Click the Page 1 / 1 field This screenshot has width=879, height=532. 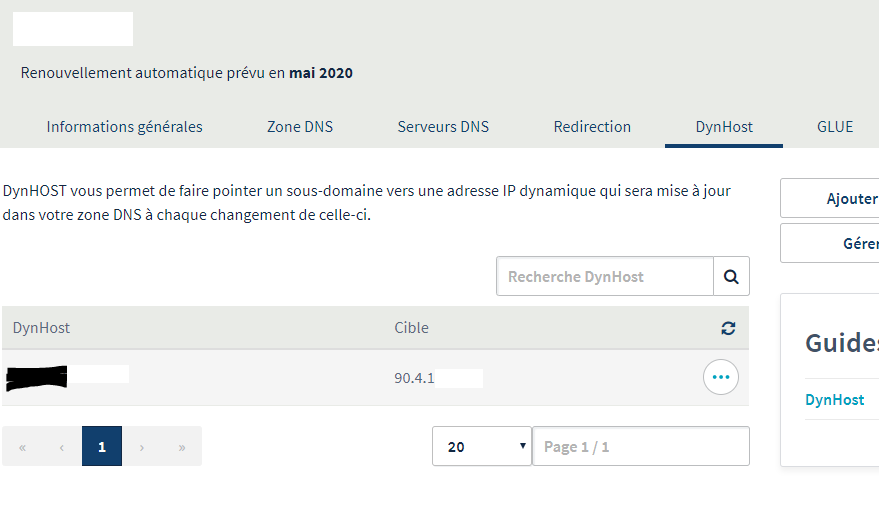pyautogui.click(x=640, y=447)
